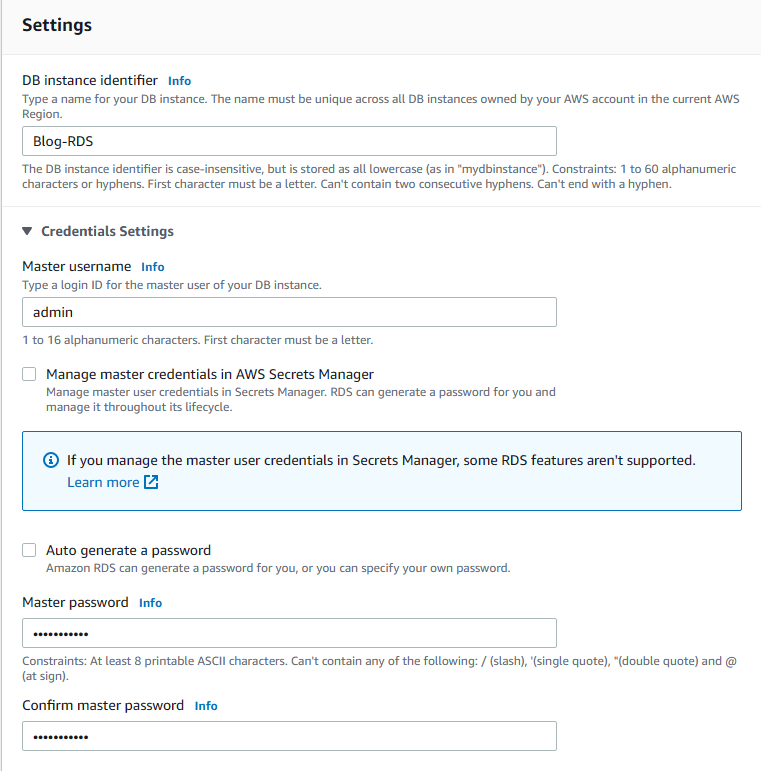Open the Info link for Confirm master password
Viewport: 761px width, 771px height.
click(x=206, y=706)
